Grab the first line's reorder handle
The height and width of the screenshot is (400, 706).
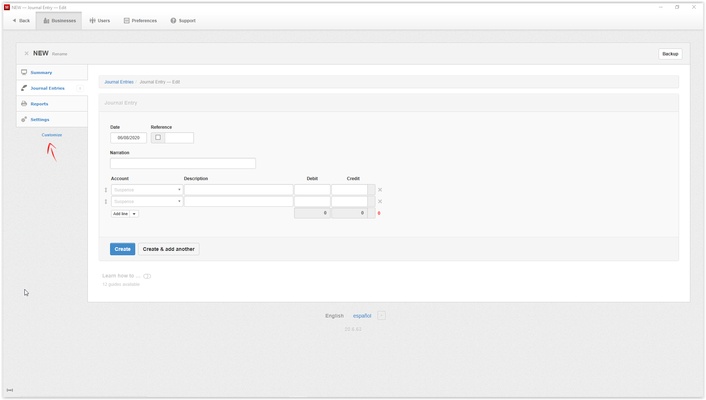106,190
